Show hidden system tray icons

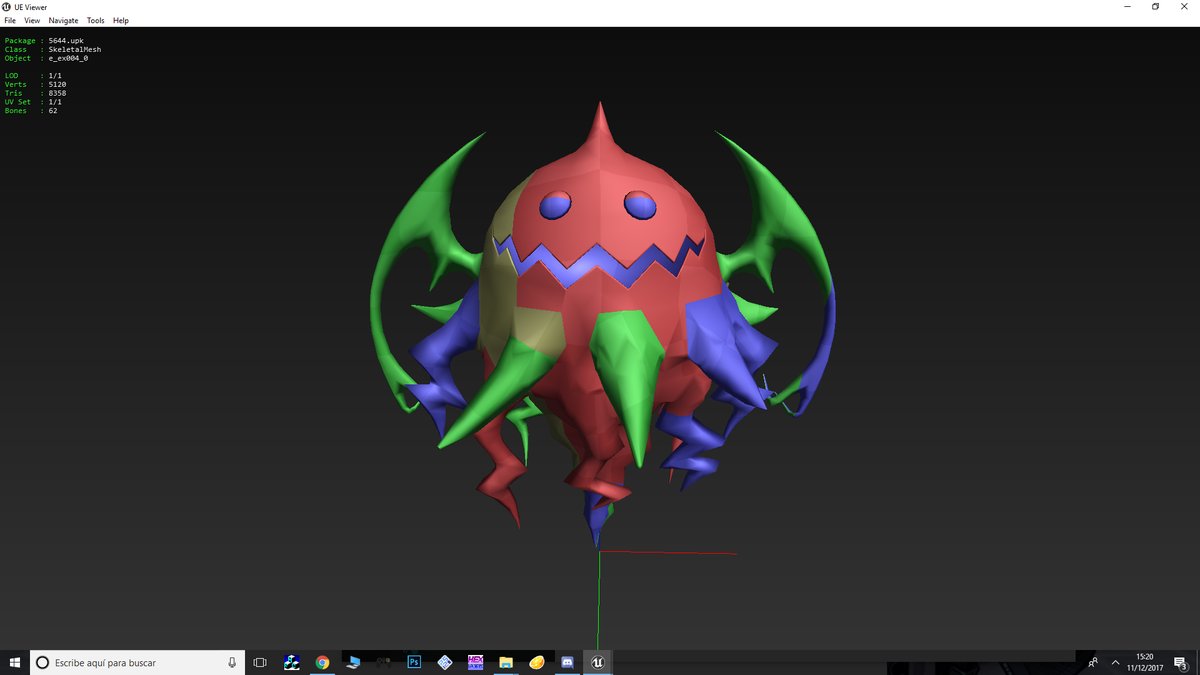[1115, 662]
